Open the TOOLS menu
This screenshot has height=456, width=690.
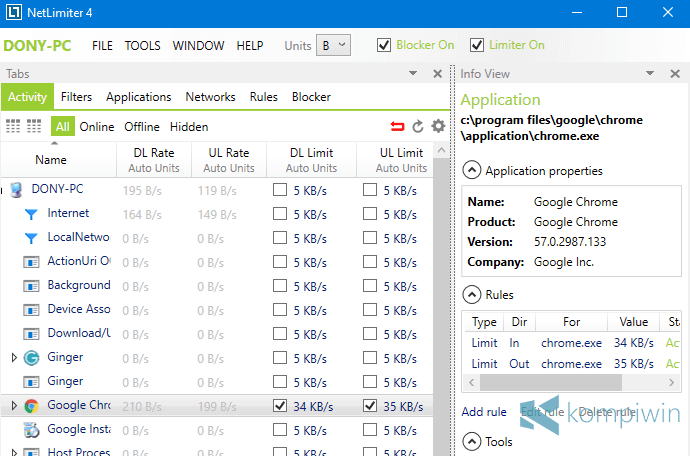tap(142, 45)
